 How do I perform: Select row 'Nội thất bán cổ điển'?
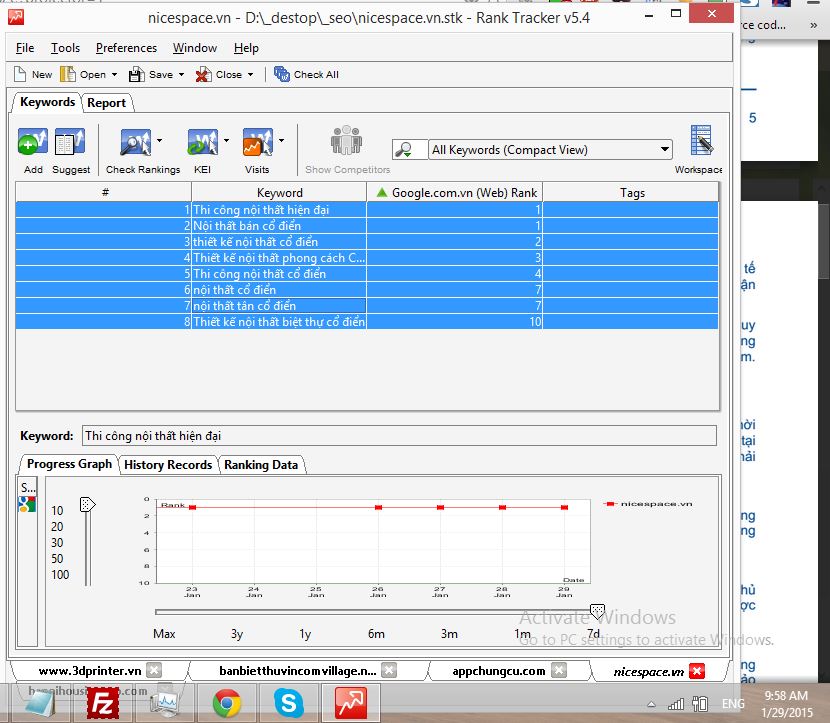[x=366, y=225]
